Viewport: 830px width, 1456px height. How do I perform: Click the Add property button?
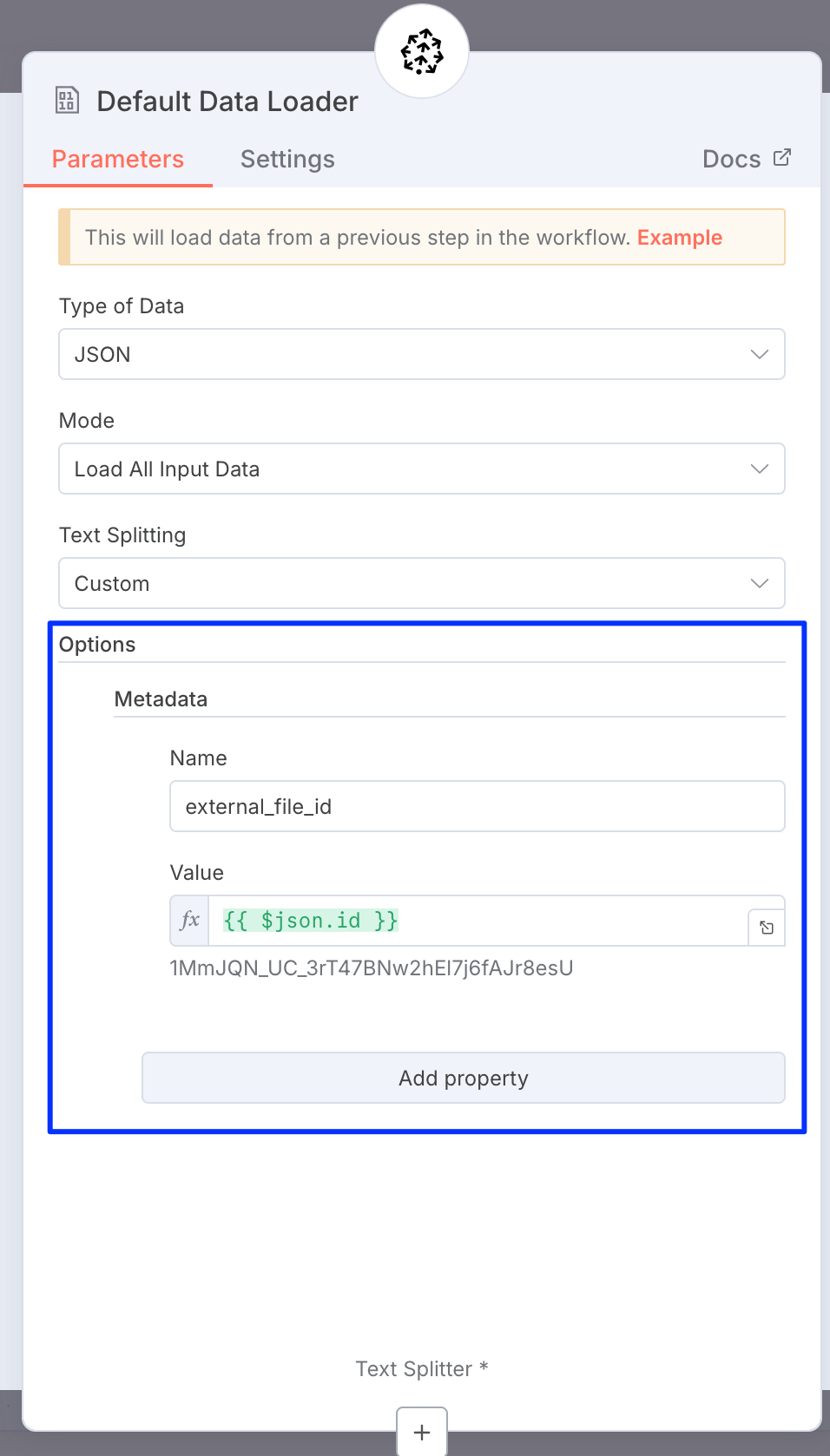(x=464, y=1078)
